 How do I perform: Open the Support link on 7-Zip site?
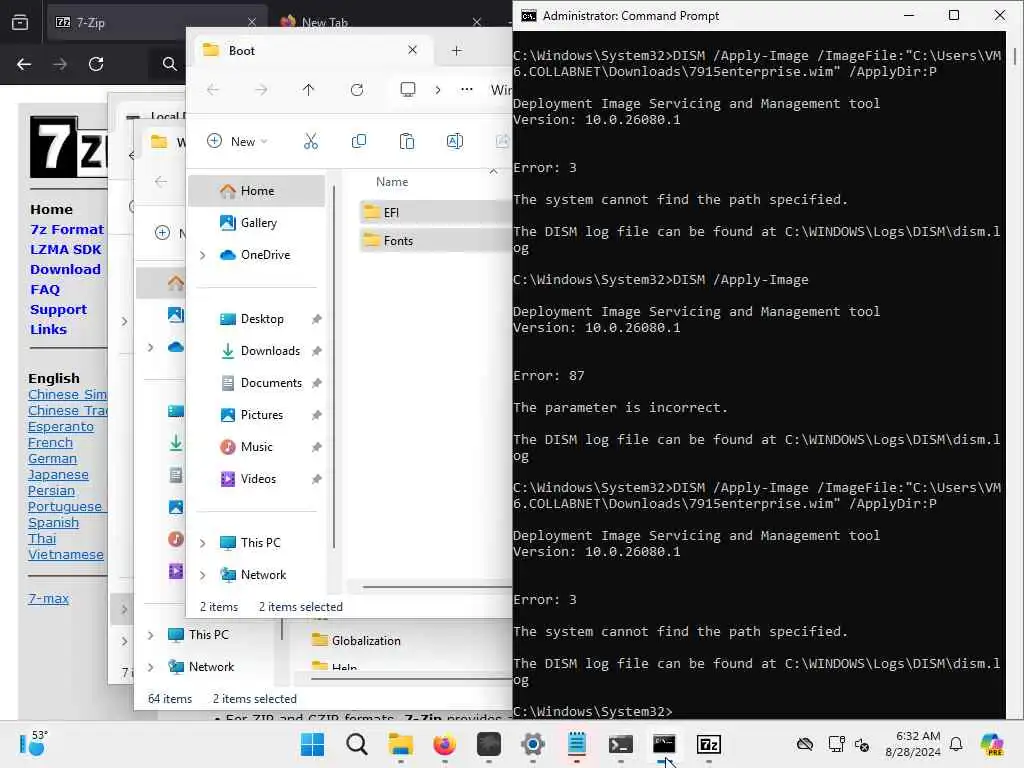point(58,310)
